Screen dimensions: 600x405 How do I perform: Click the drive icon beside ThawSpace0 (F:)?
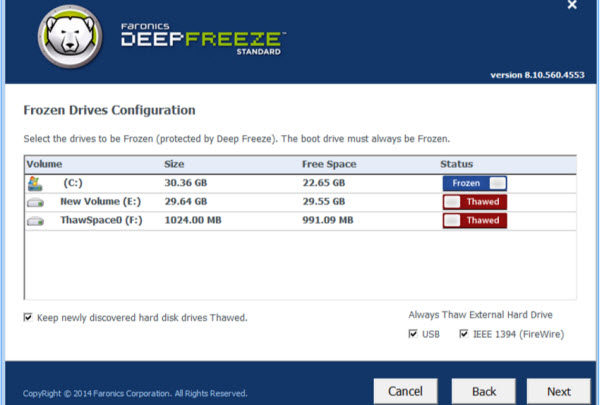[35, 221]
